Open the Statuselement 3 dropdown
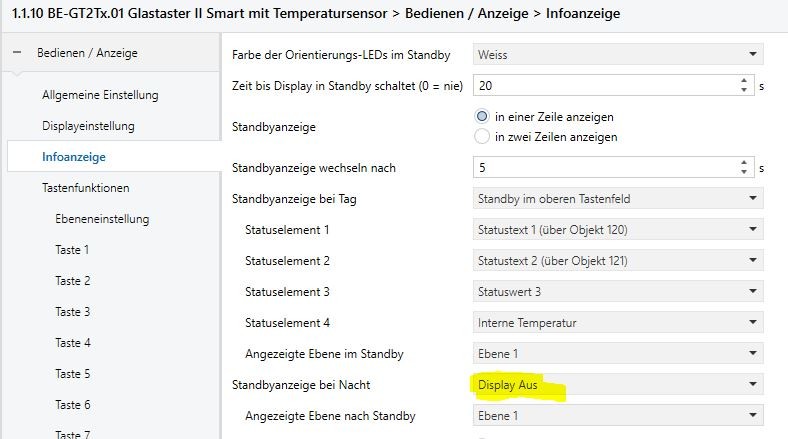The height and width of the screenshot is (439, 788). tap(617, 292)
